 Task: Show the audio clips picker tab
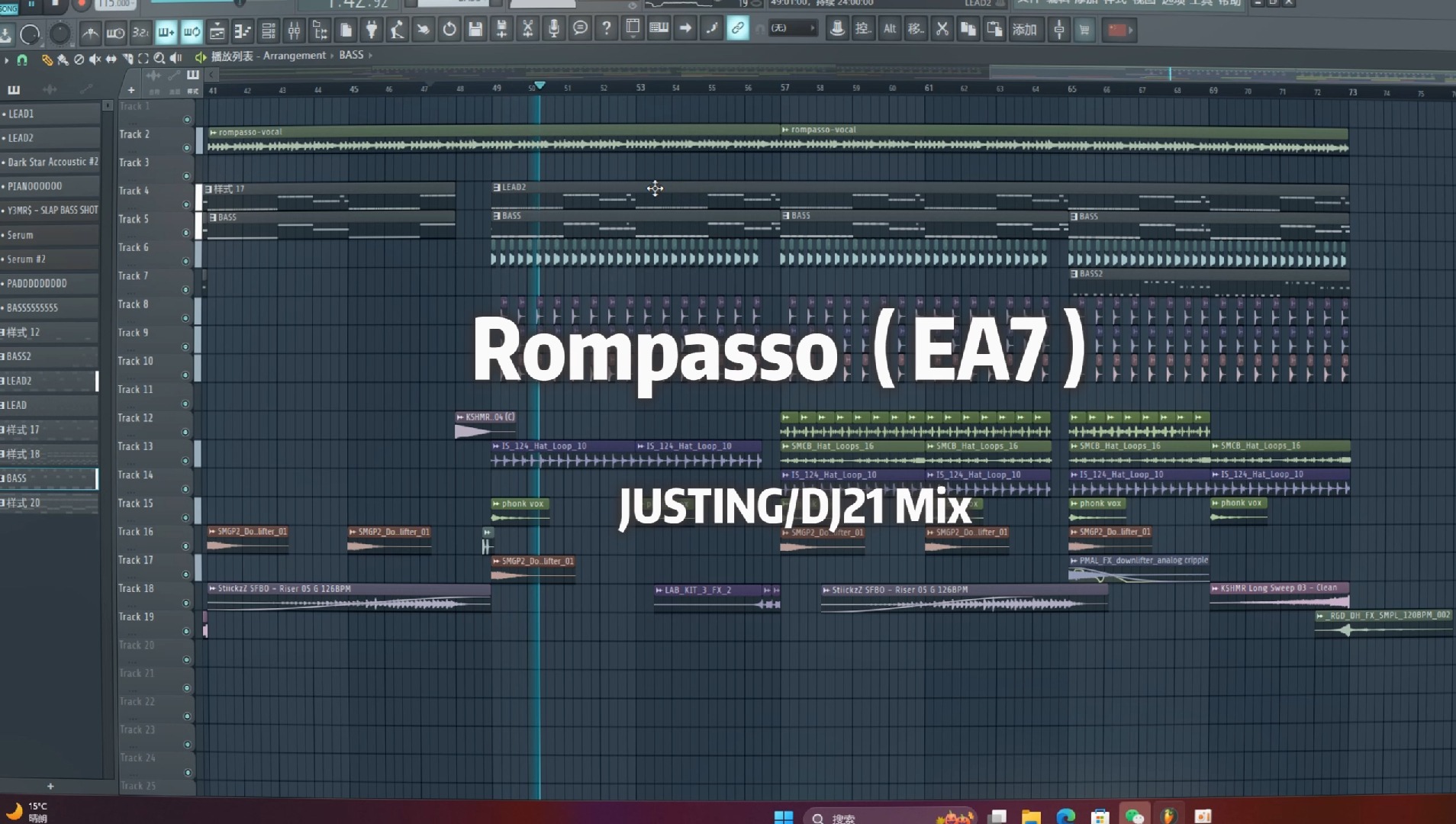coord(50,90)
